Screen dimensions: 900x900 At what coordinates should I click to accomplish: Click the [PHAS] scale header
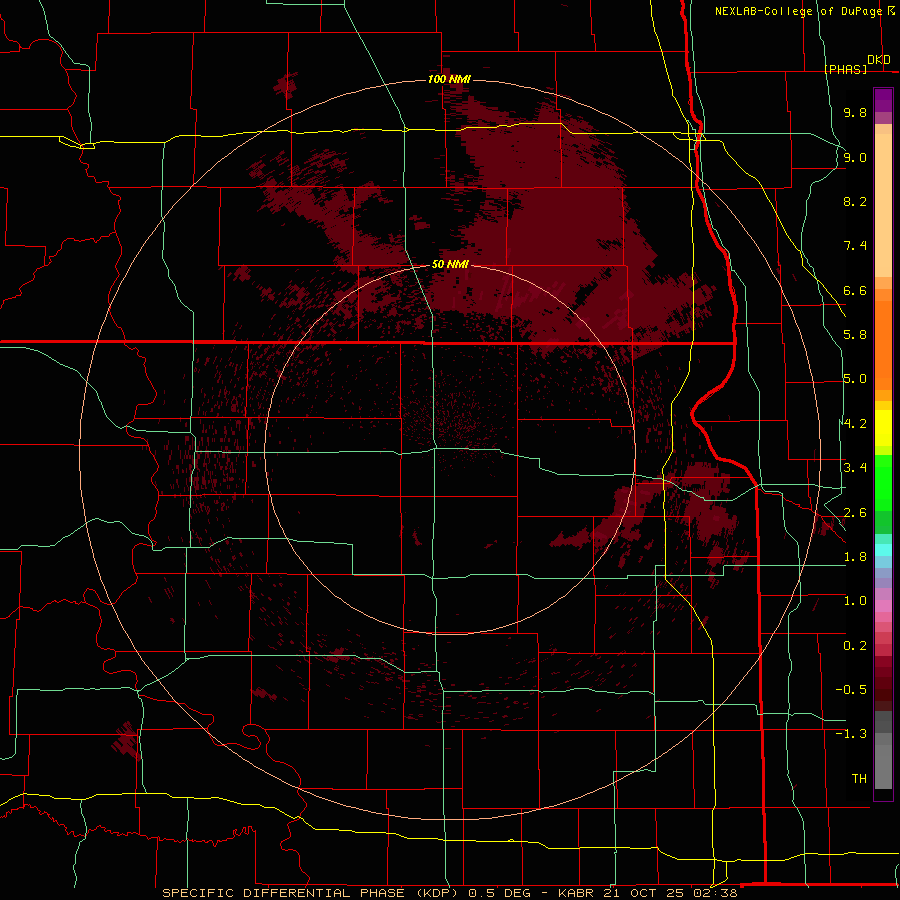(x=846, y=69)
